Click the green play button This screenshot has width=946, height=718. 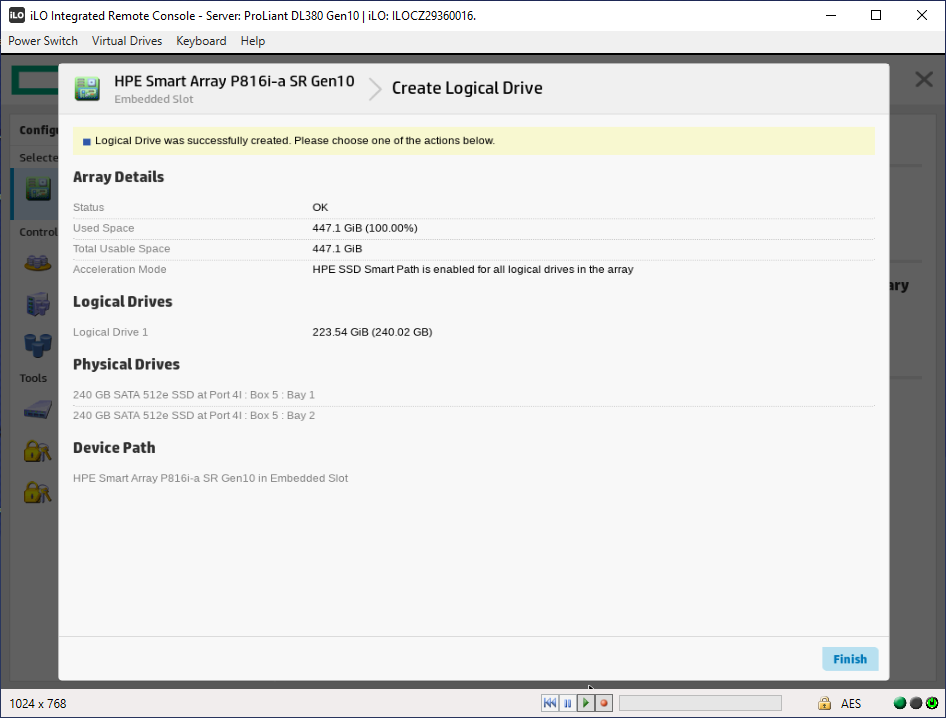click(586, 703)
